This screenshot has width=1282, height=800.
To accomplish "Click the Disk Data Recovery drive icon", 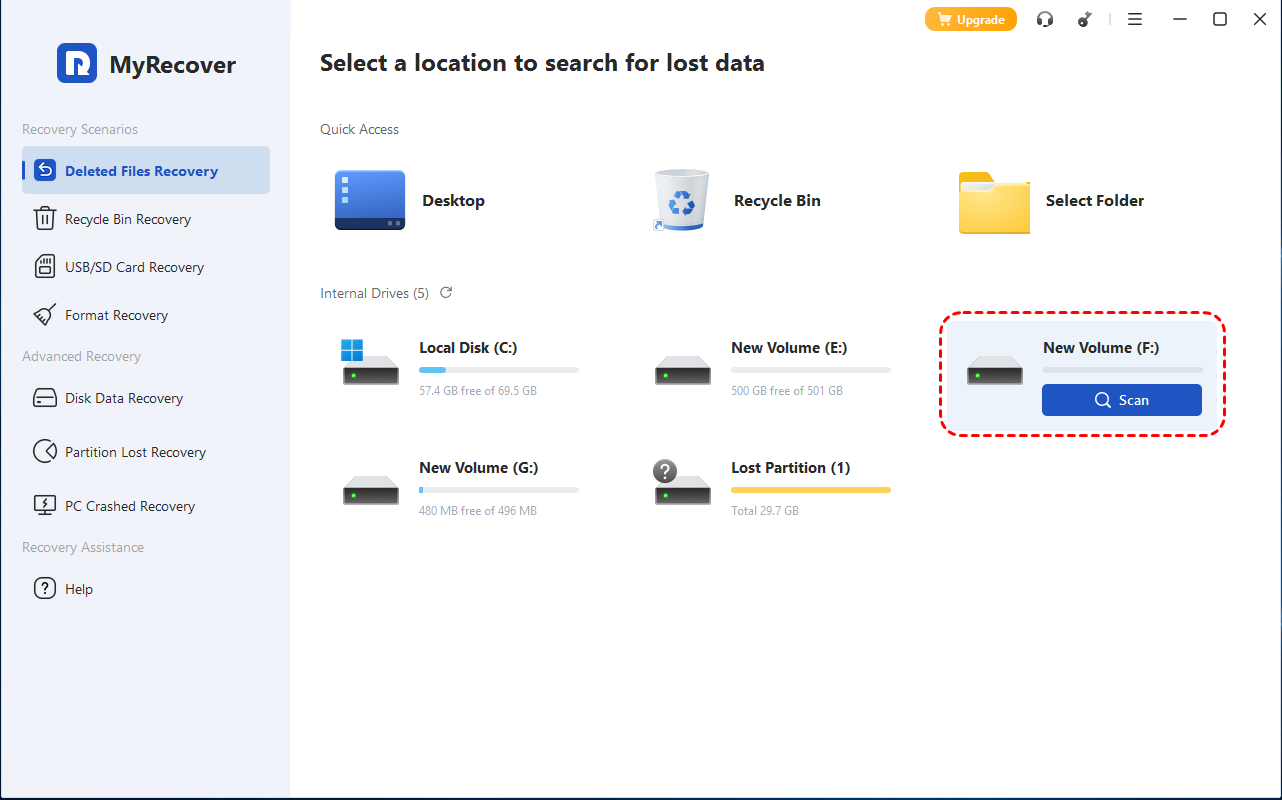I will (x=45, y=398).
